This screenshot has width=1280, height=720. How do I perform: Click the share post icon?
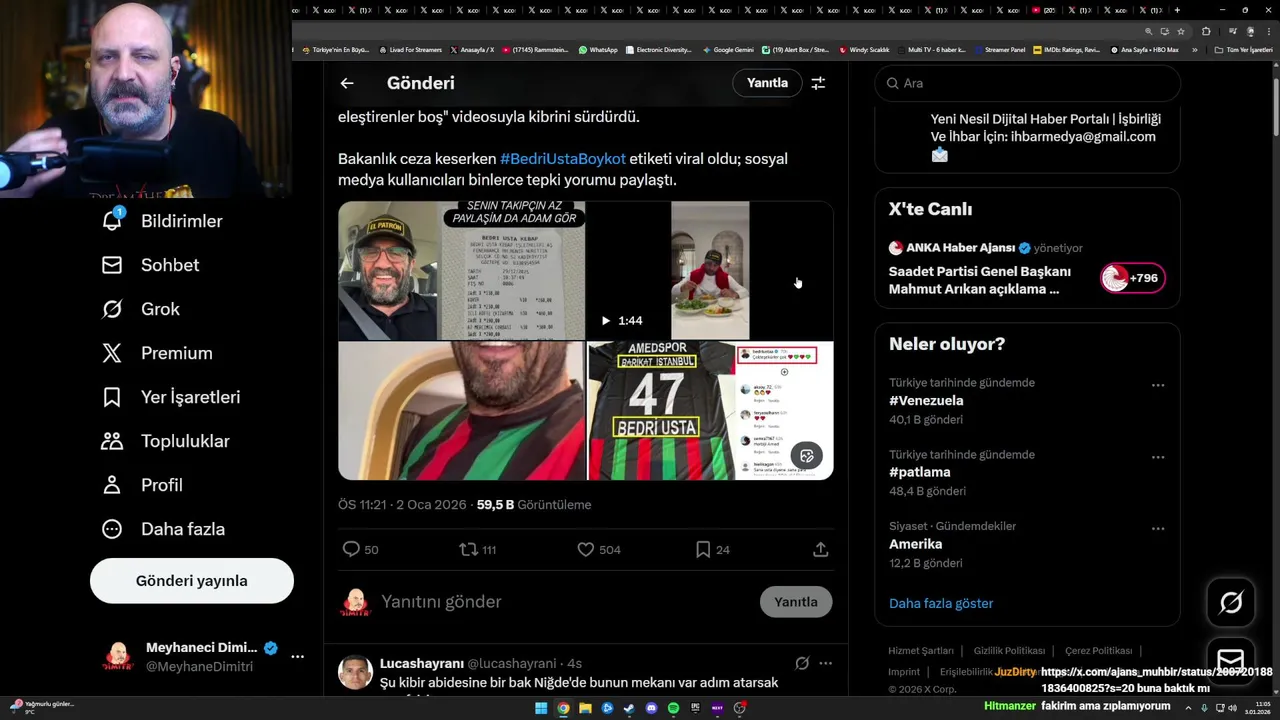[x=820, y=549]
